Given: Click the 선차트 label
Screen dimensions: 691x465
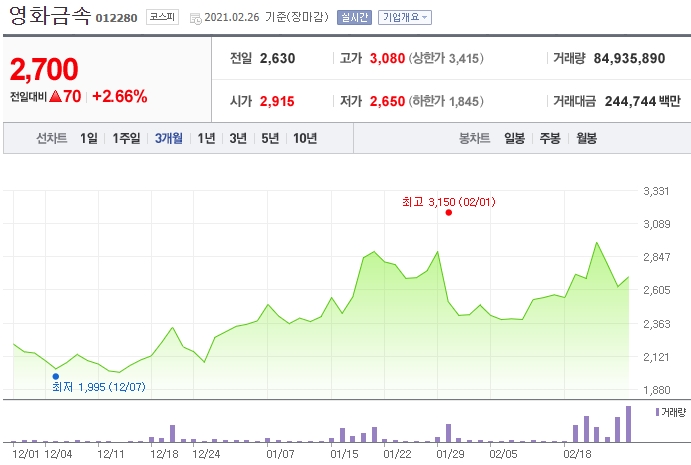Looking at the screenshot, I should pos(52,138).
